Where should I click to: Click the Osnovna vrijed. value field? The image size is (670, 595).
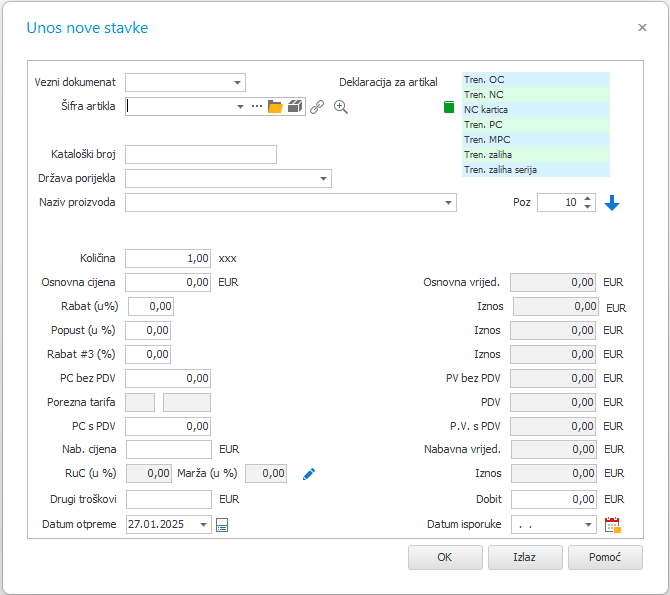tap(552, 283)
